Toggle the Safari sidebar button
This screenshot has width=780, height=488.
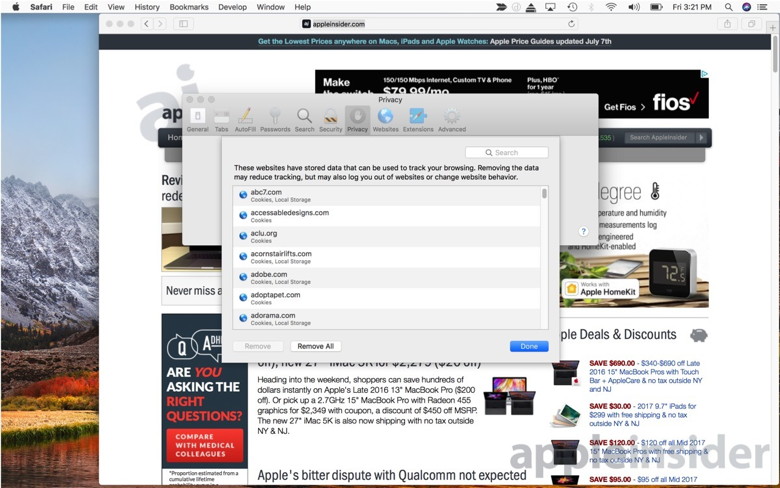(x=184, y=23)
